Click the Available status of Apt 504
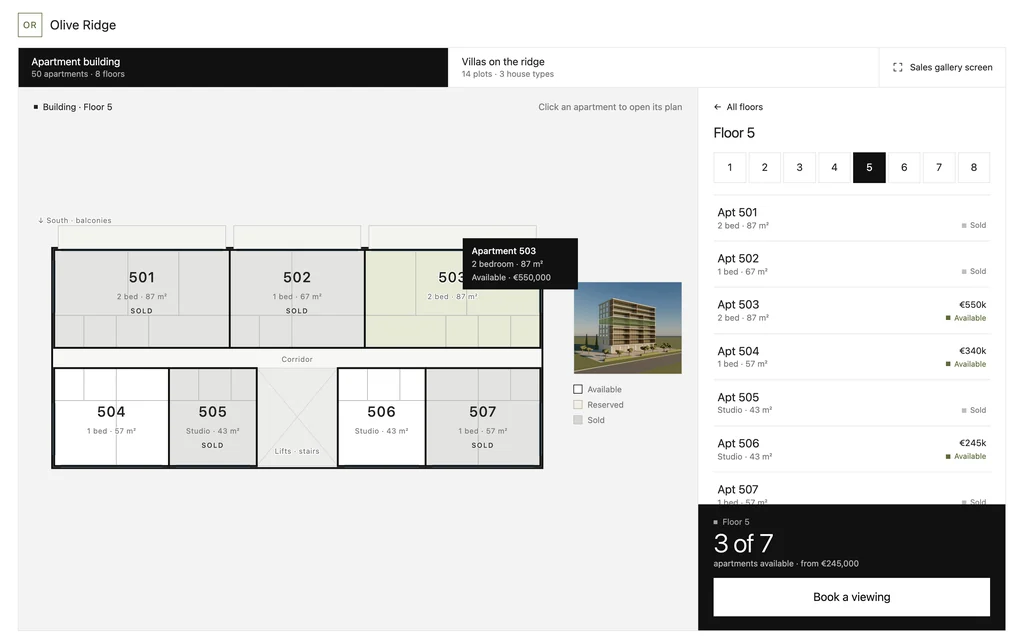1024x640 pixels. click(x=966, y=364)
